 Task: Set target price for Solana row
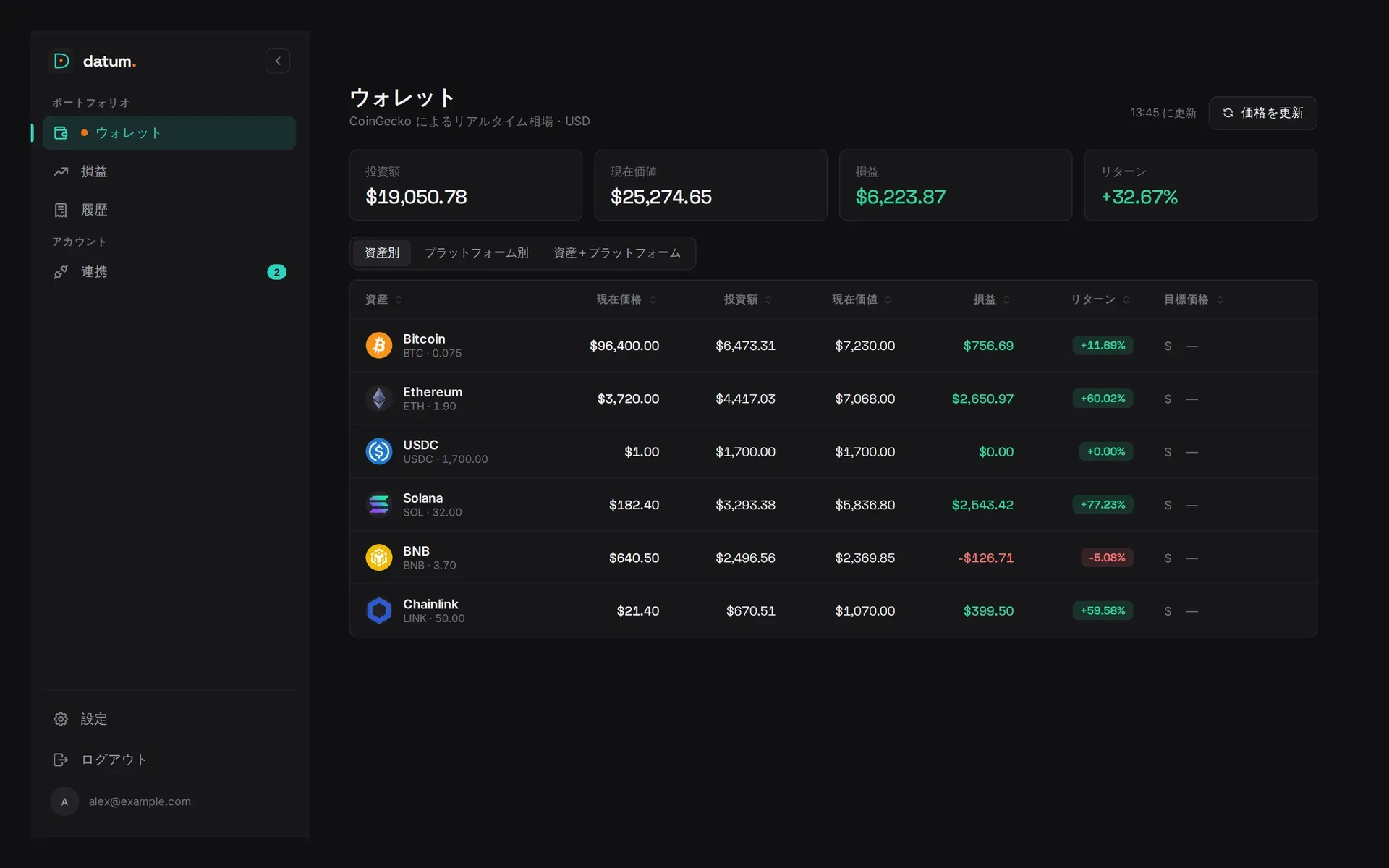(1192, 505)
